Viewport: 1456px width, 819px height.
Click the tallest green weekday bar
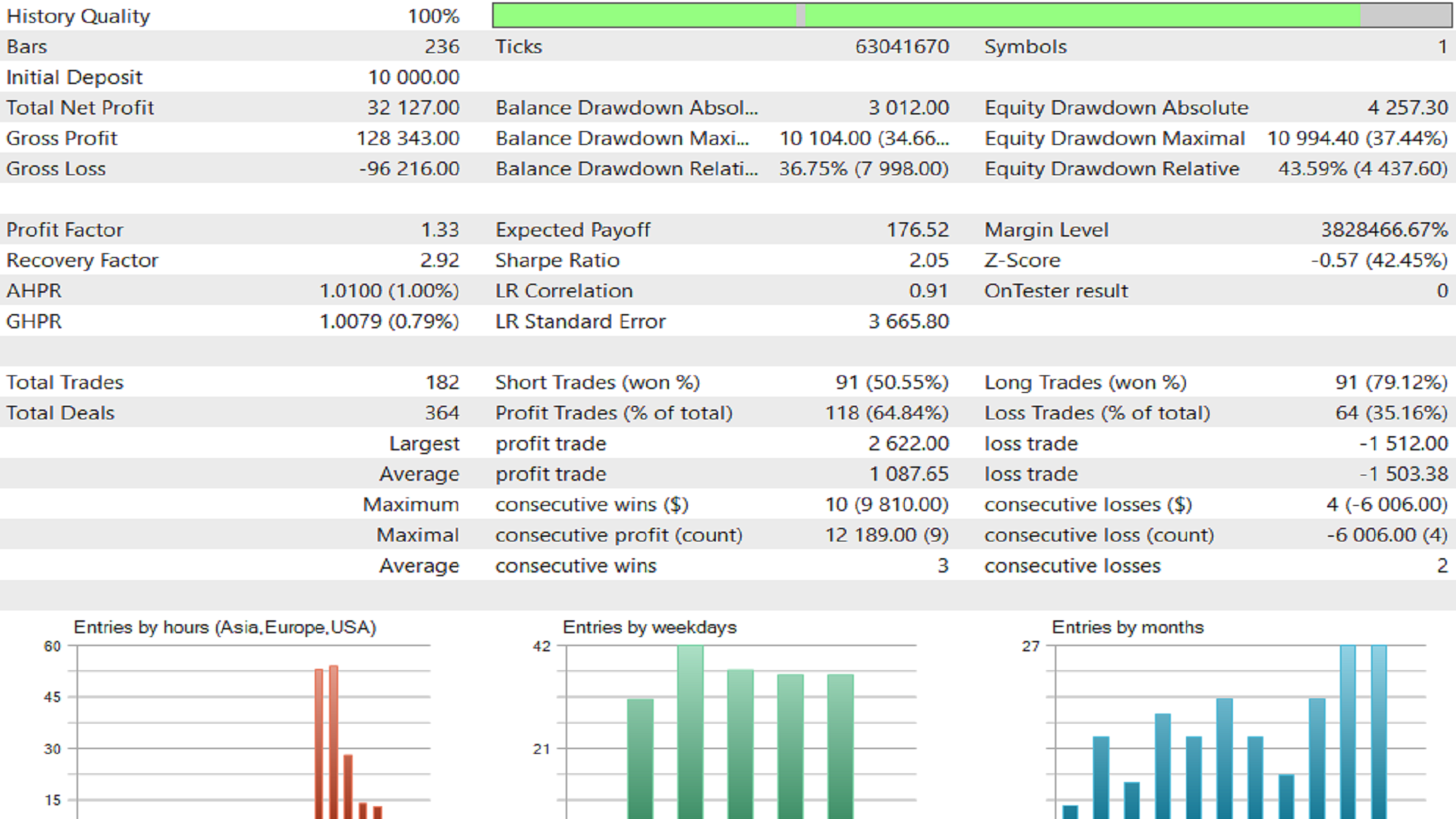(692, 728)
